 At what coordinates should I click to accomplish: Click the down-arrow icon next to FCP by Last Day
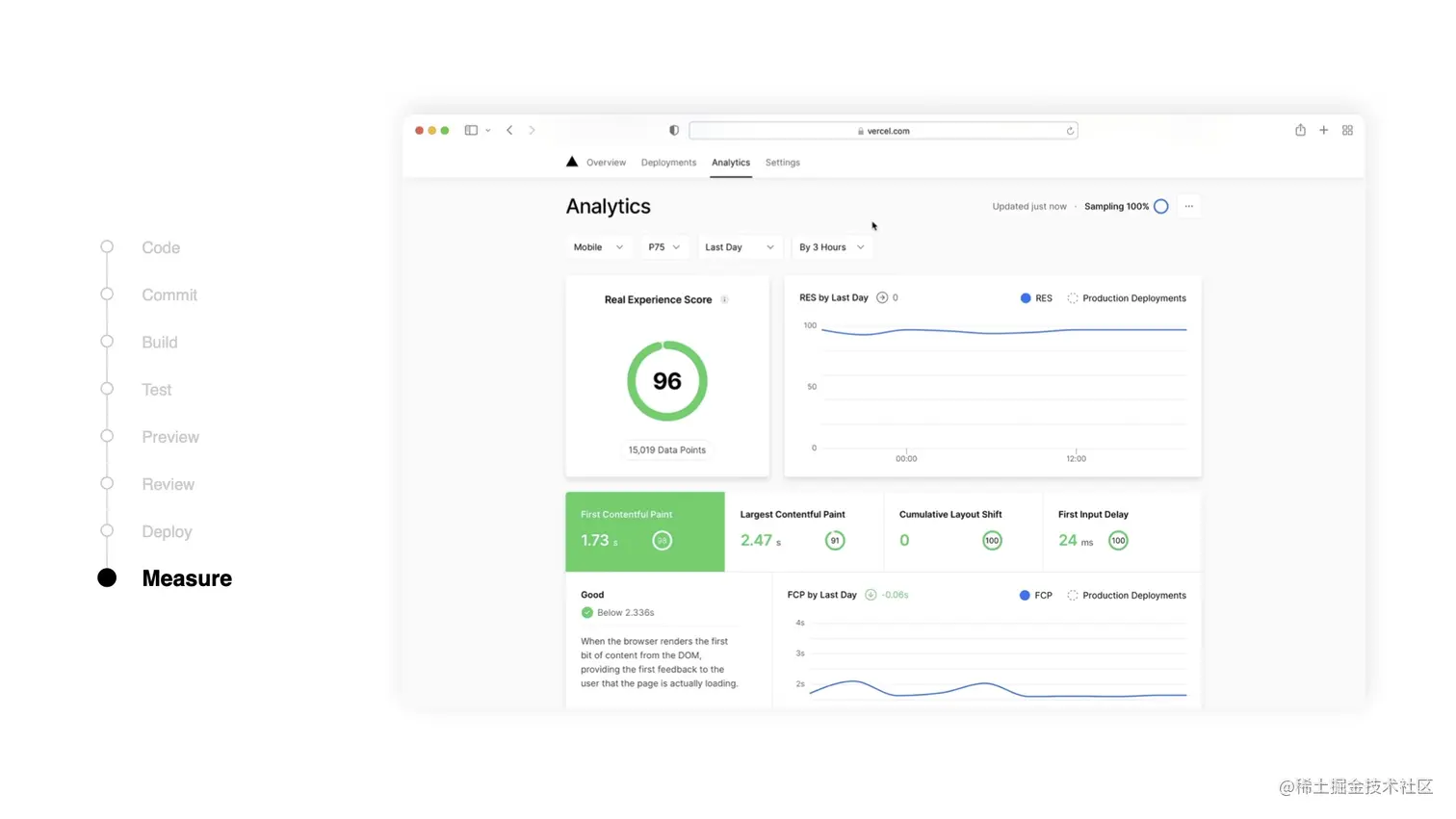[x=871, y=595]
